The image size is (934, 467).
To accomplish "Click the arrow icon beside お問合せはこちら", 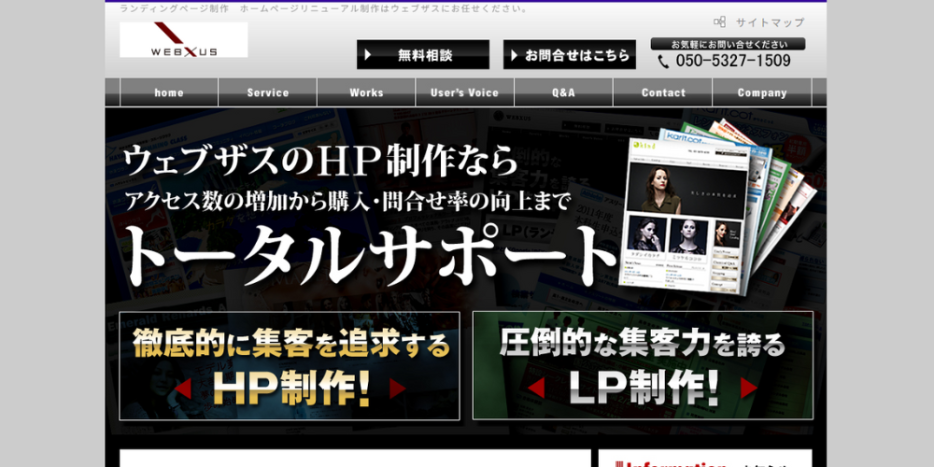I will coord(514,55).
